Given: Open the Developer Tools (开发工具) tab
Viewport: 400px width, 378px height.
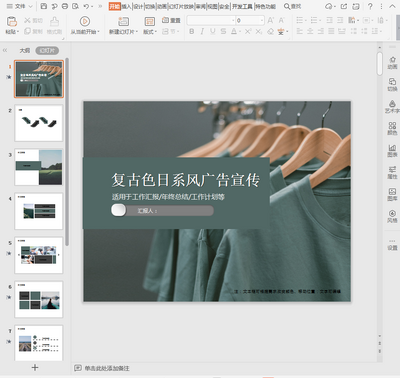Looking at the screenshot, I should coord(242,6).
